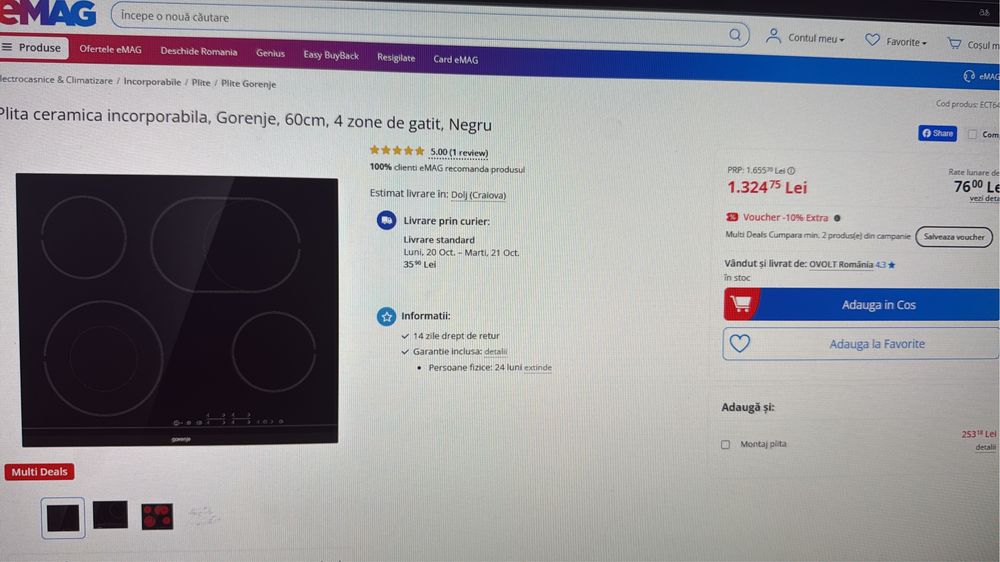Open the Produse hamburger menu
The width and height of the screenshot is (1000, 562).
click(x=33, y=48)
